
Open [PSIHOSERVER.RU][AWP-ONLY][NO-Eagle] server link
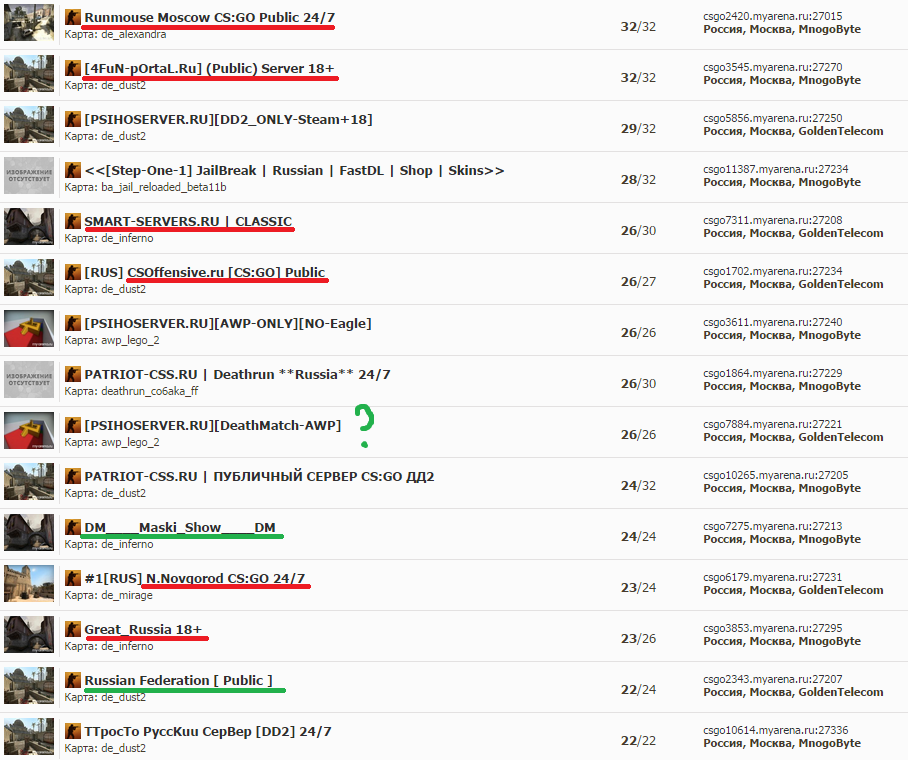coord(228,323)
